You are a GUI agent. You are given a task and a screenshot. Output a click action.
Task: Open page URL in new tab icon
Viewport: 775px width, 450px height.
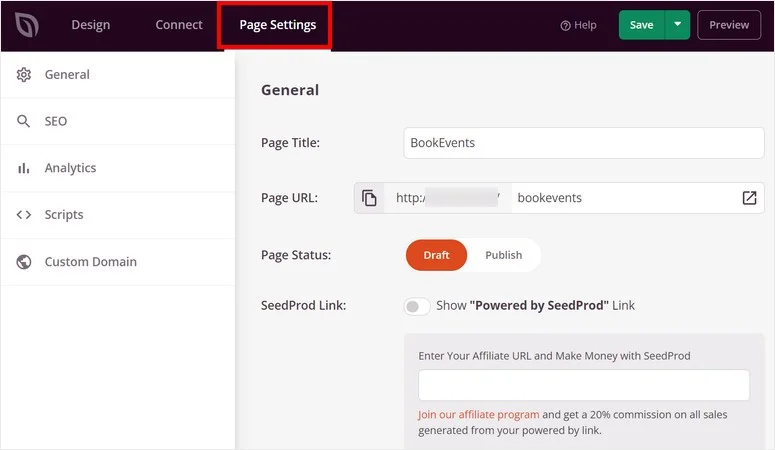(x=749, y=198)
